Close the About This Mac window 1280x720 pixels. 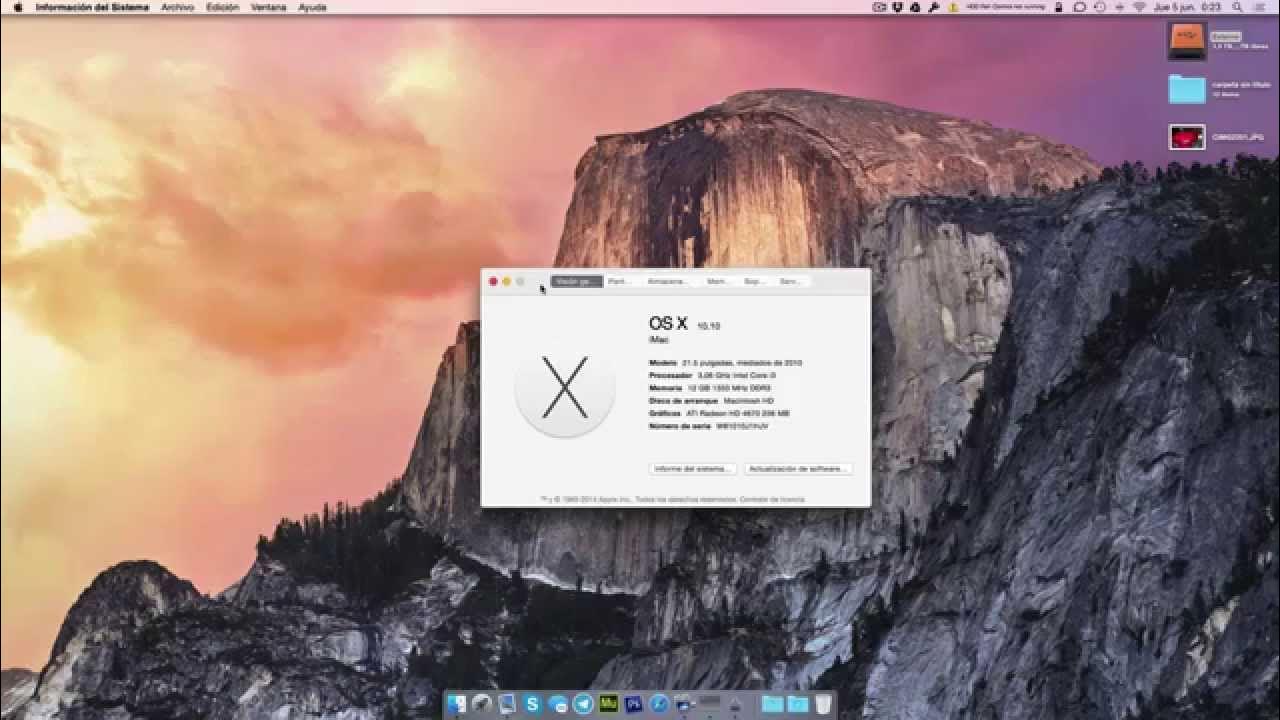493,282
